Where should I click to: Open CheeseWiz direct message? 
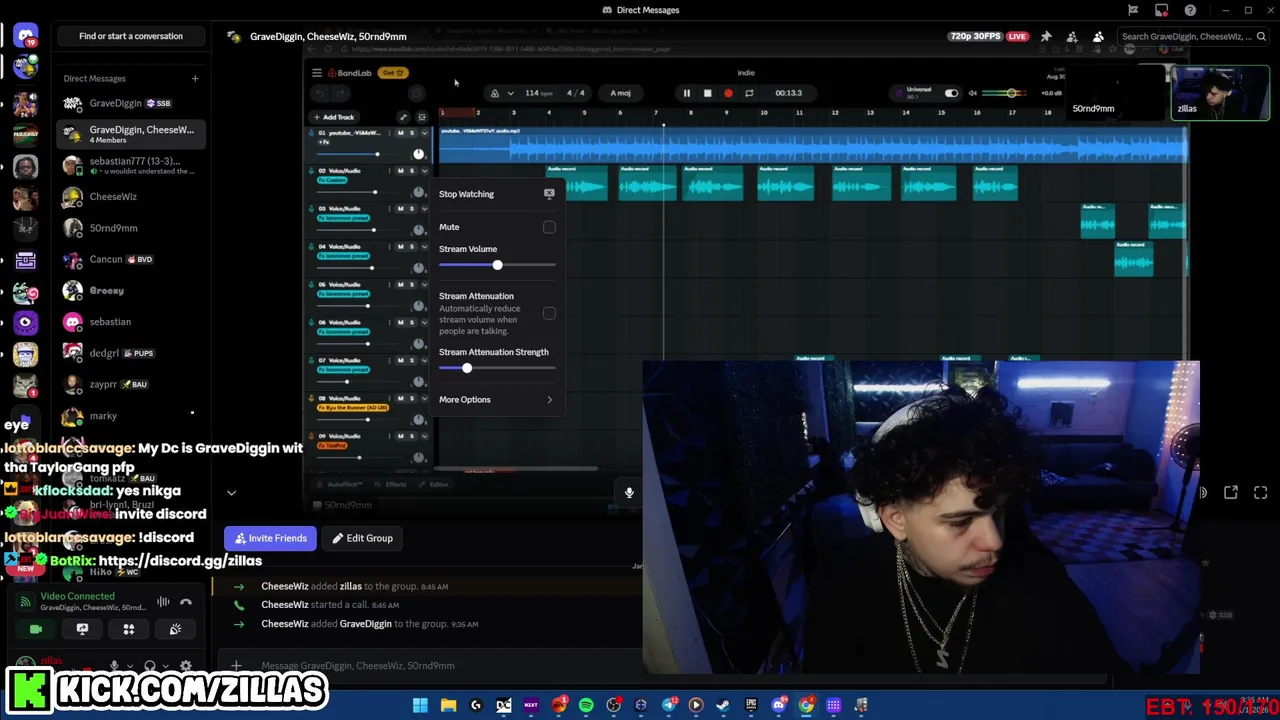tap(130, 197)
